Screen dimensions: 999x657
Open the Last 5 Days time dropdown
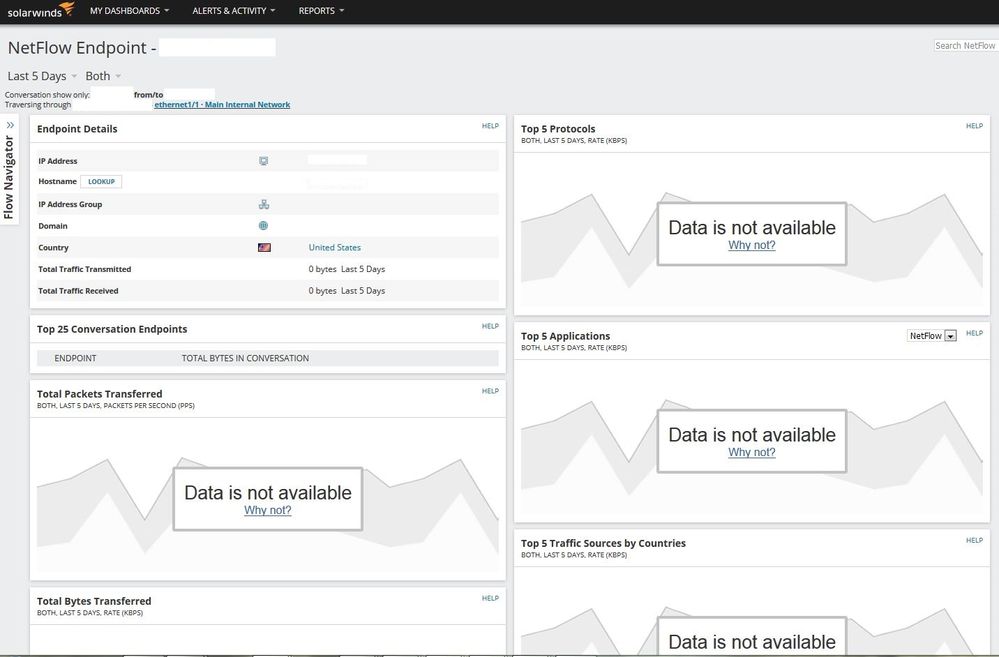[42, 76]
